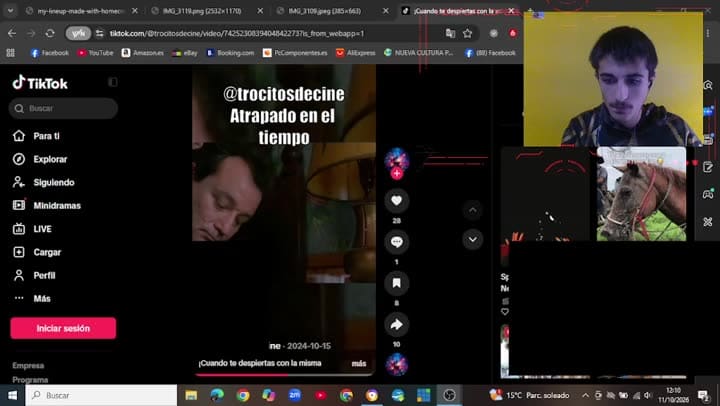Open the browser tab list dropdown
This screenshot has height=406, width=720.
coord(10,11)
